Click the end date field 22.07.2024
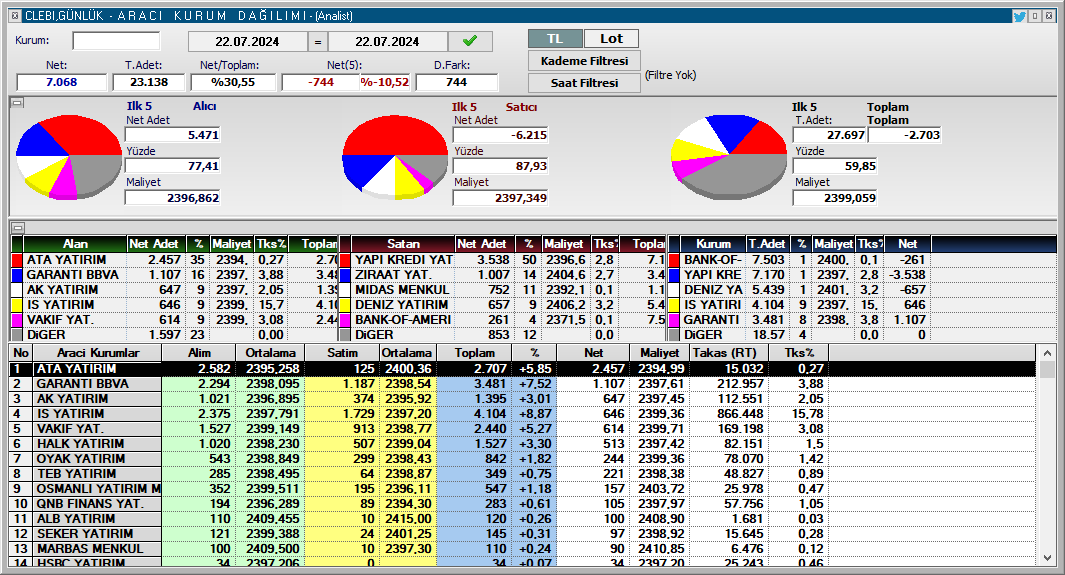Screen dimensions: 1065x575 pos(387,41)
